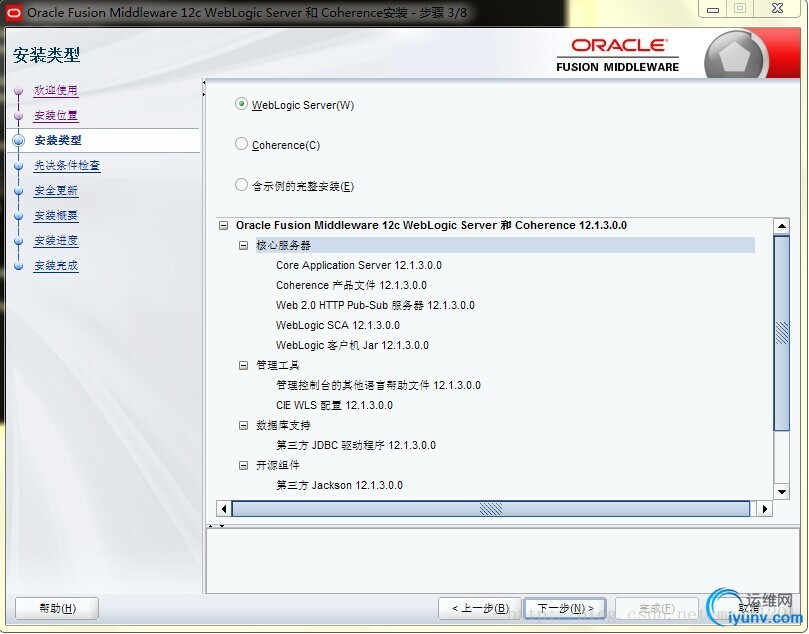Open the 安装概要 step
This screenshot has height=634, width=809.
point(56,216)
